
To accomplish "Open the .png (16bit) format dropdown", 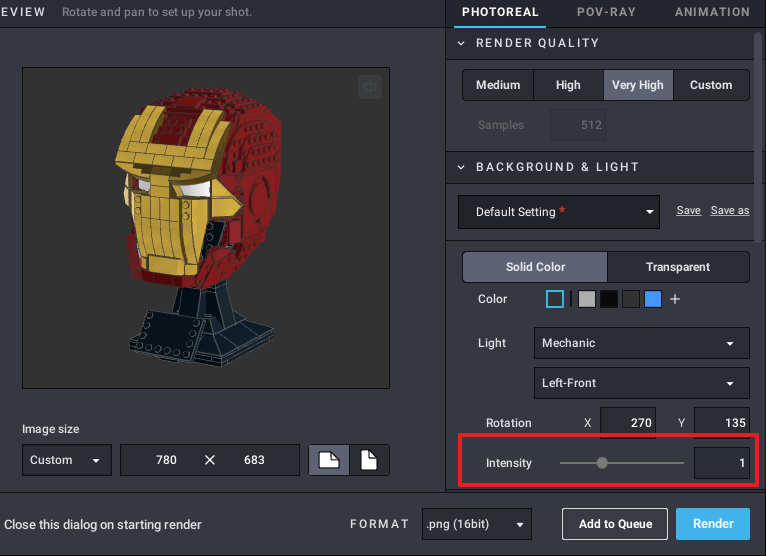I will point(477,524).
